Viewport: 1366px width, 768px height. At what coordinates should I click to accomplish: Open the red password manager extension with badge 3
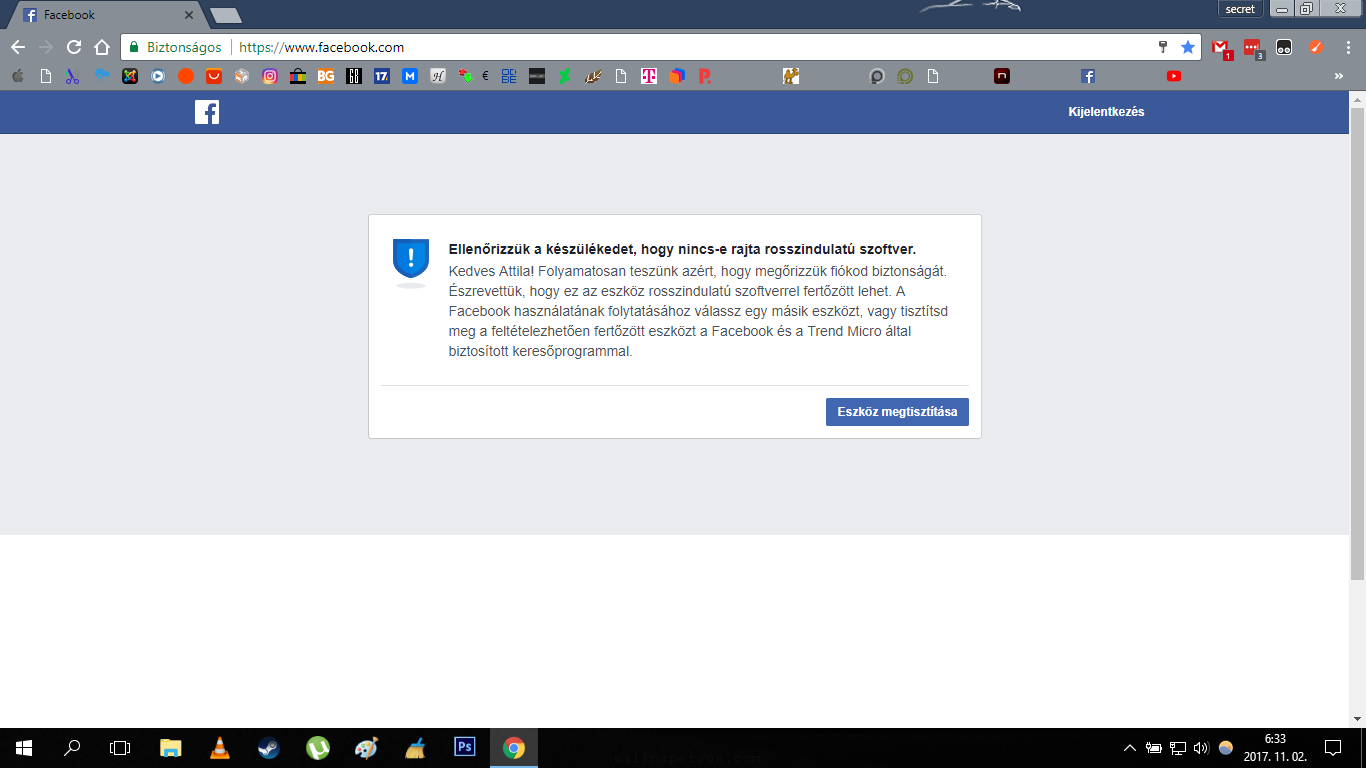click(1253, 48)
